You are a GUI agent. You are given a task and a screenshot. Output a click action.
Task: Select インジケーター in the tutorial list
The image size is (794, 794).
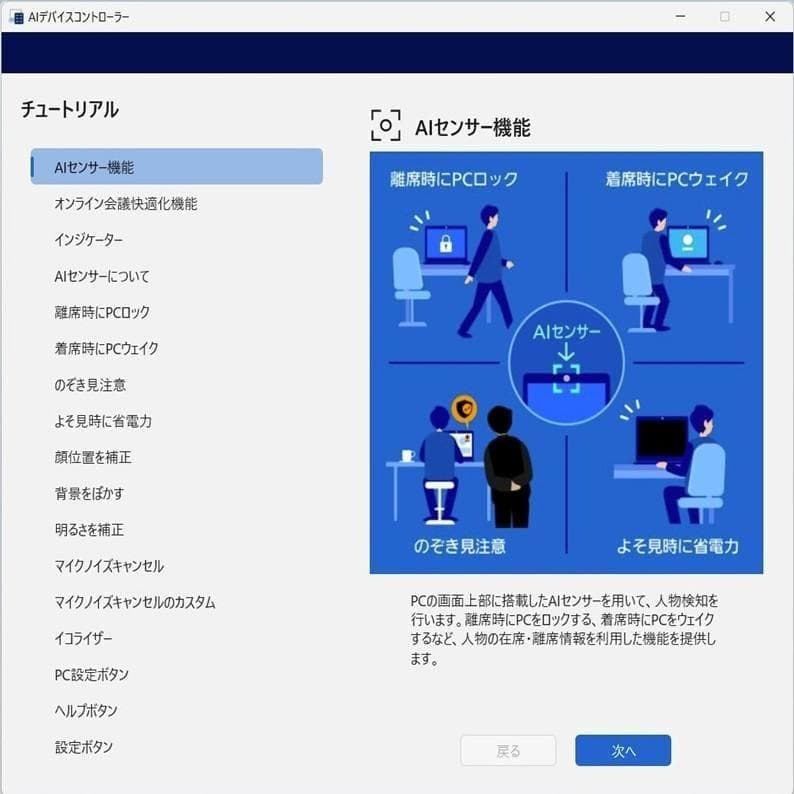[89, 240]
